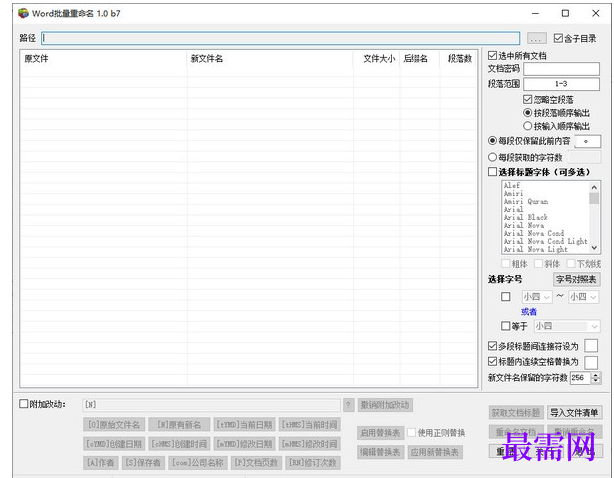This screenshot has width=614, height=478.
Task: Enable 选择标题字体（可多选） checkbox
Action: tap(492, 172)
